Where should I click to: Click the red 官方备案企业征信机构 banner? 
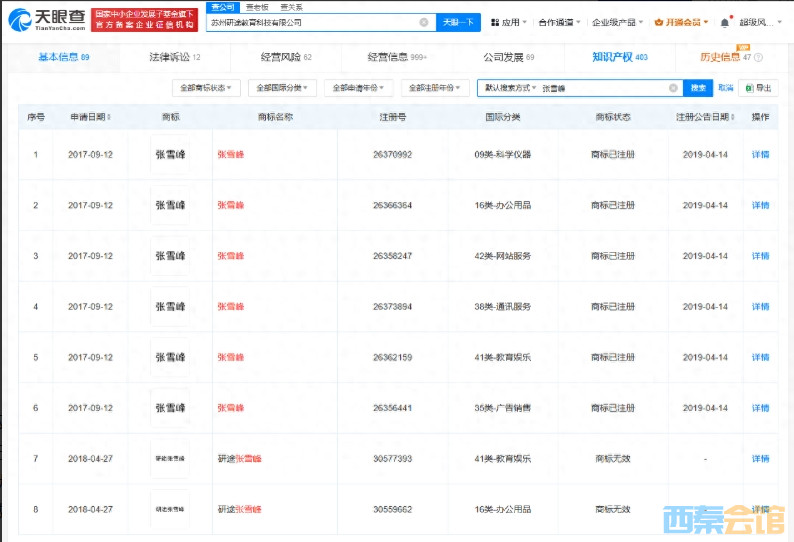click(x=144, y=20)
